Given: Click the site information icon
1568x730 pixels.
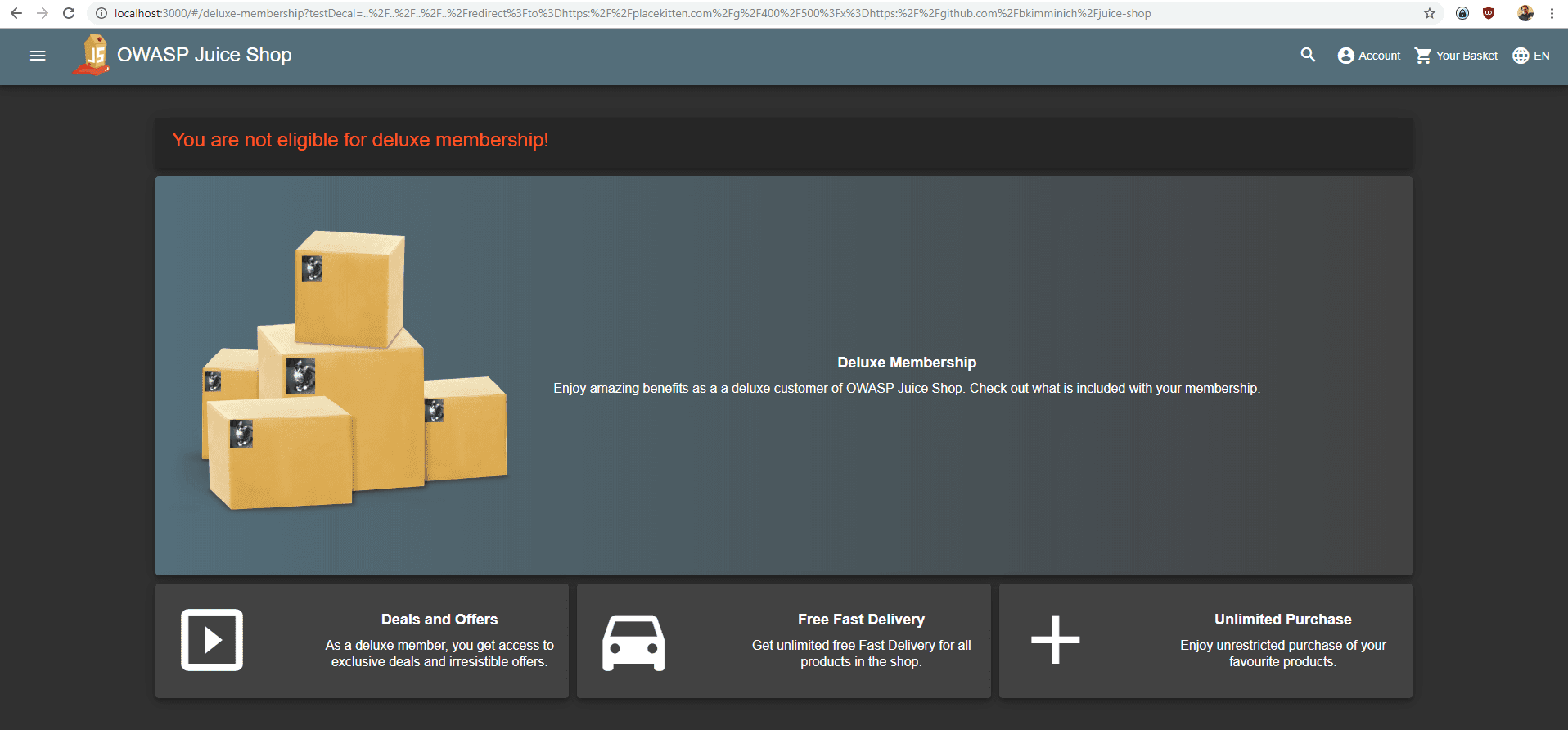Looking at the screenshot, I should (101, 13).
